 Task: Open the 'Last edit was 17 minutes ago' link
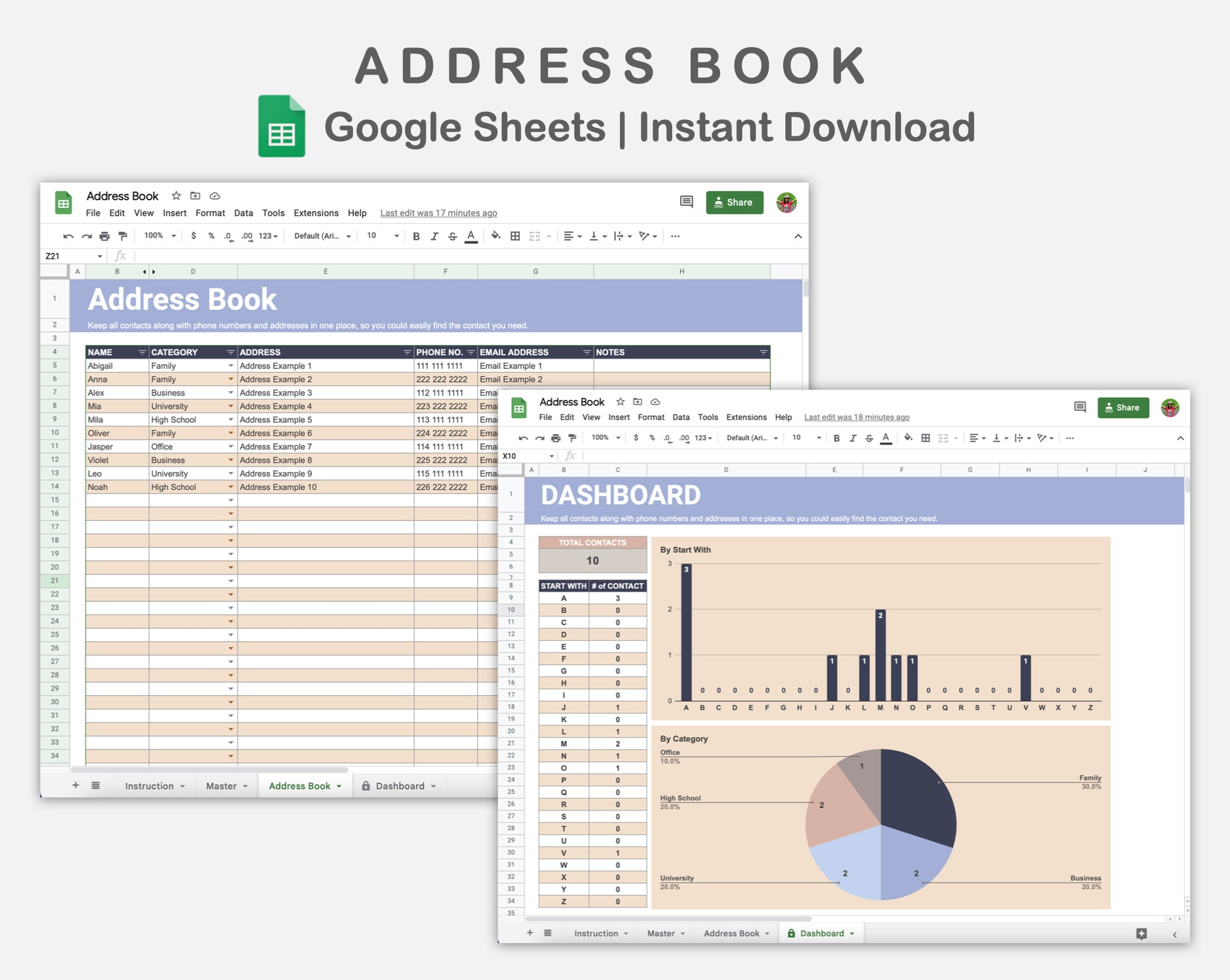point(439,213)
